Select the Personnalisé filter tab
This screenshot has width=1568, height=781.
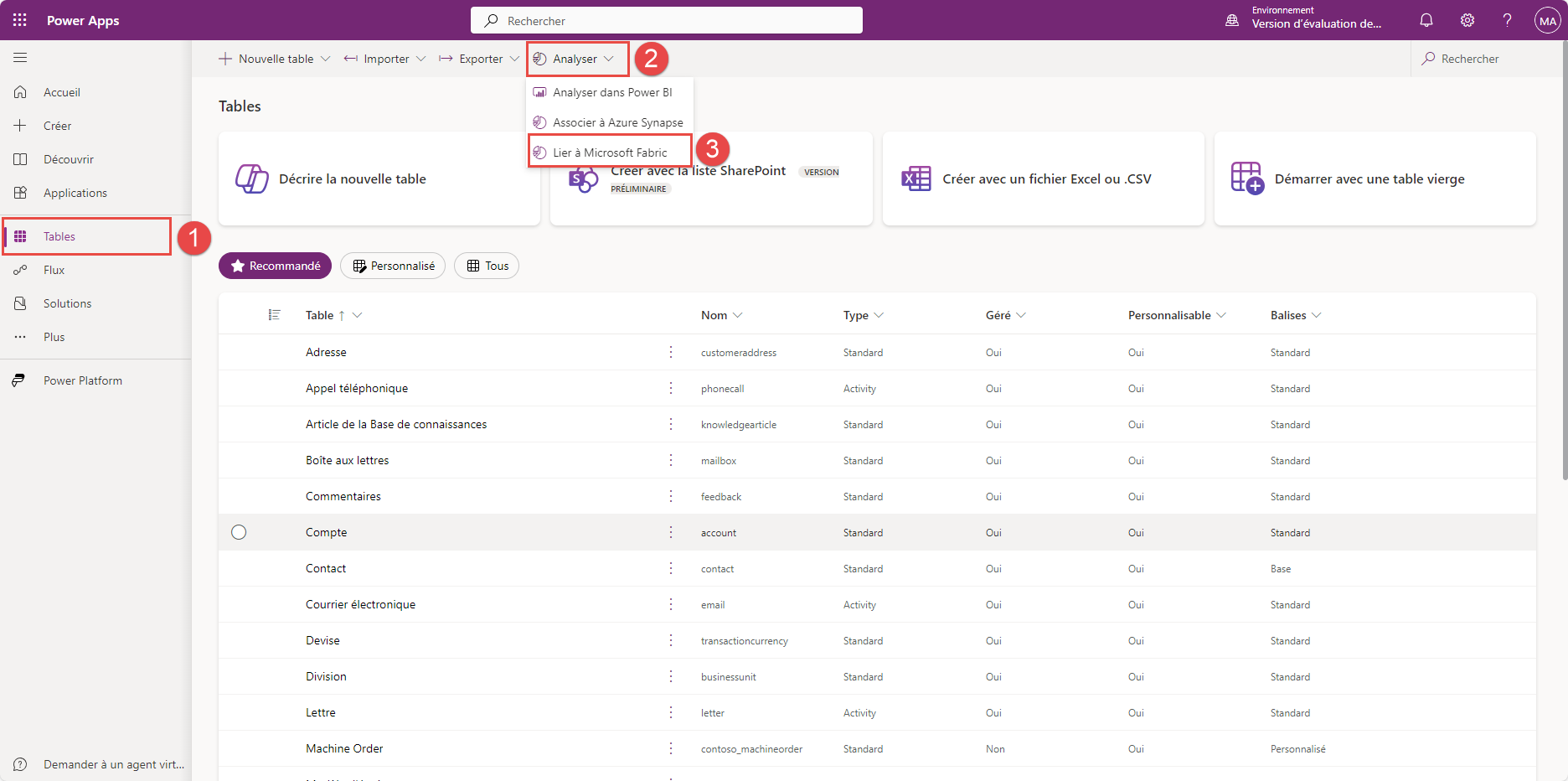pyautogui.click(x=393, y=266)
